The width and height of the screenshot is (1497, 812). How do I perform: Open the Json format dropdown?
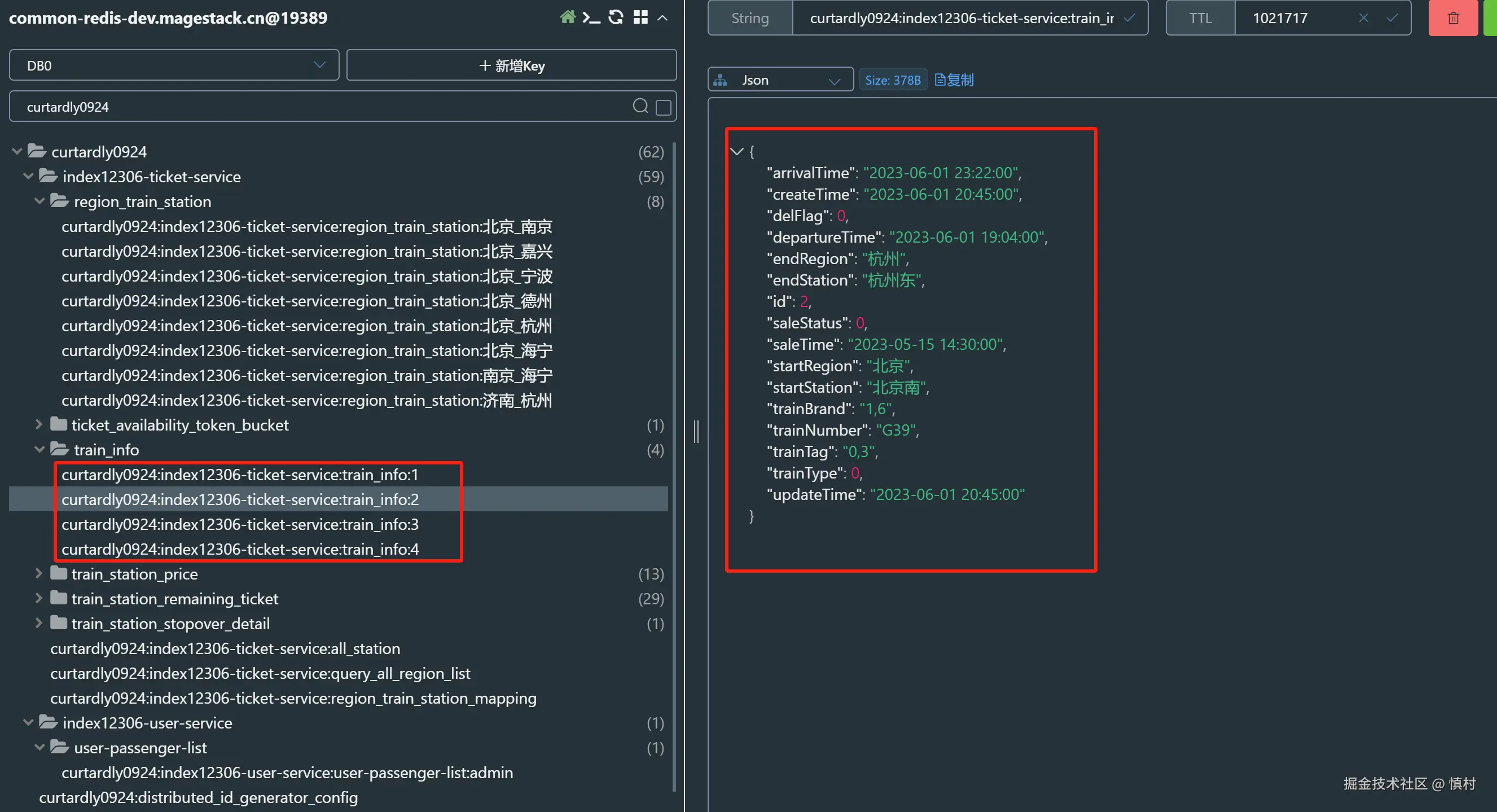pyautogui.click(x=780, y=80)
